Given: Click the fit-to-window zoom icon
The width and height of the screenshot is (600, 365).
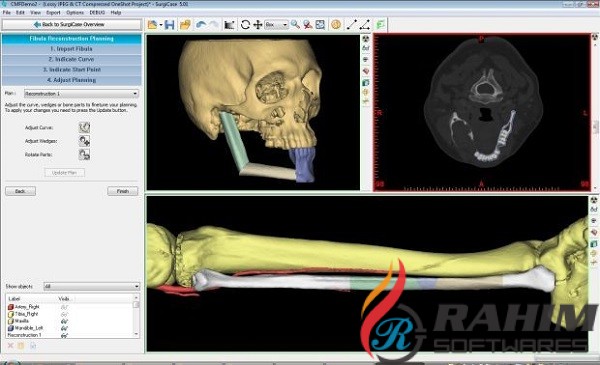Looking at the screenshot, I should point(320,25).
